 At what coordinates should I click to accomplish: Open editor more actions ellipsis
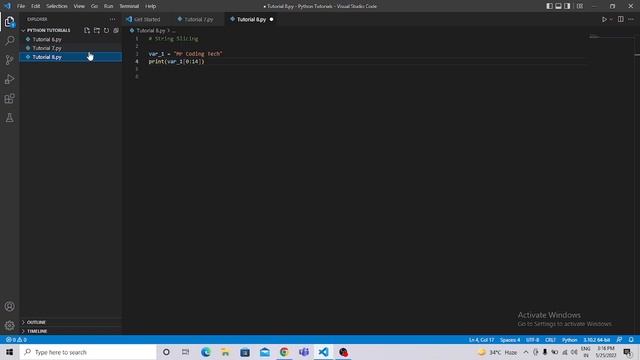631,19
